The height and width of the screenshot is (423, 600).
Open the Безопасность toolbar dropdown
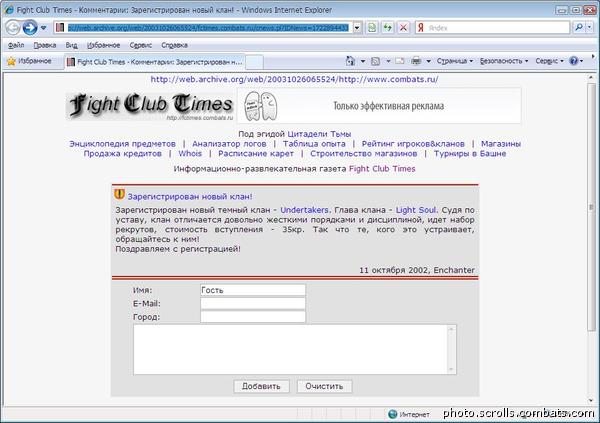tap(504, 61)
